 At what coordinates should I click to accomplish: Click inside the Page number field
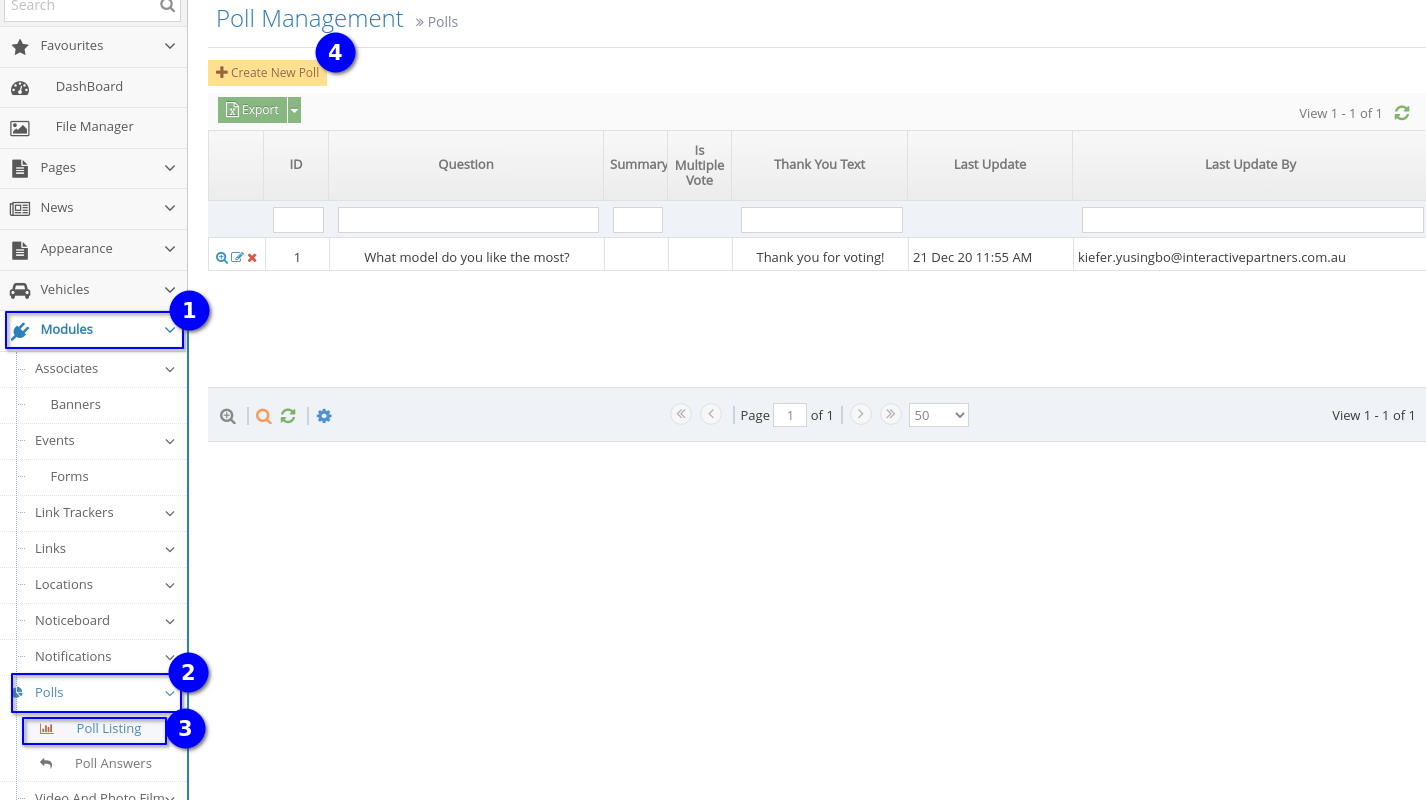point(789,414)
